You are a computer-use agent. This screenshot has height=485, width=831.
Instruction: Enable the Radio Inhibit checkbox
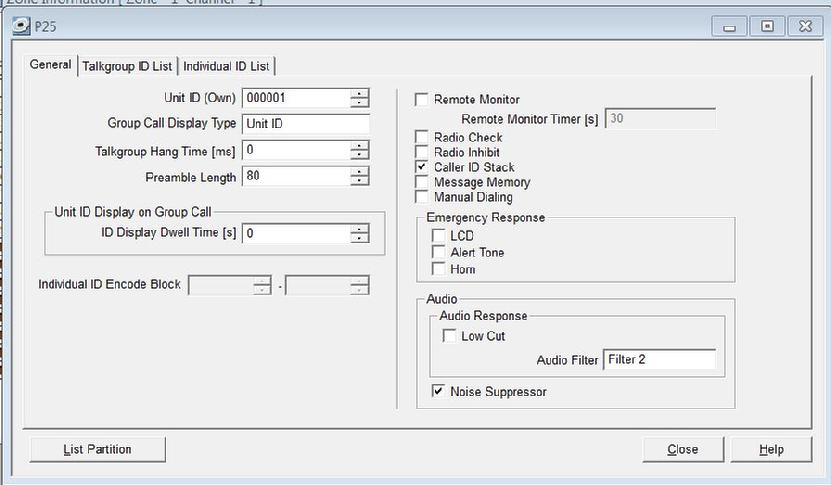click(421, 152)
